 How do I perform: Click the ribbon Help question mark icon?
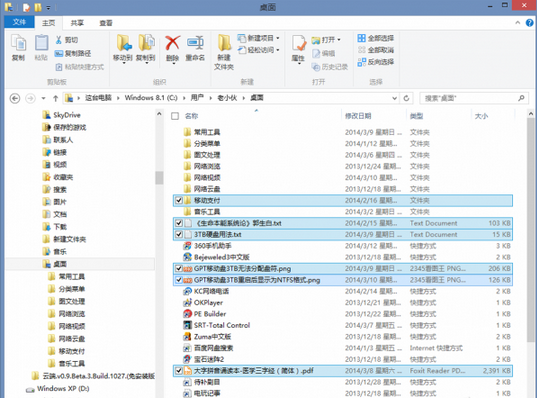pyautogui.click(x=529, y=23)
